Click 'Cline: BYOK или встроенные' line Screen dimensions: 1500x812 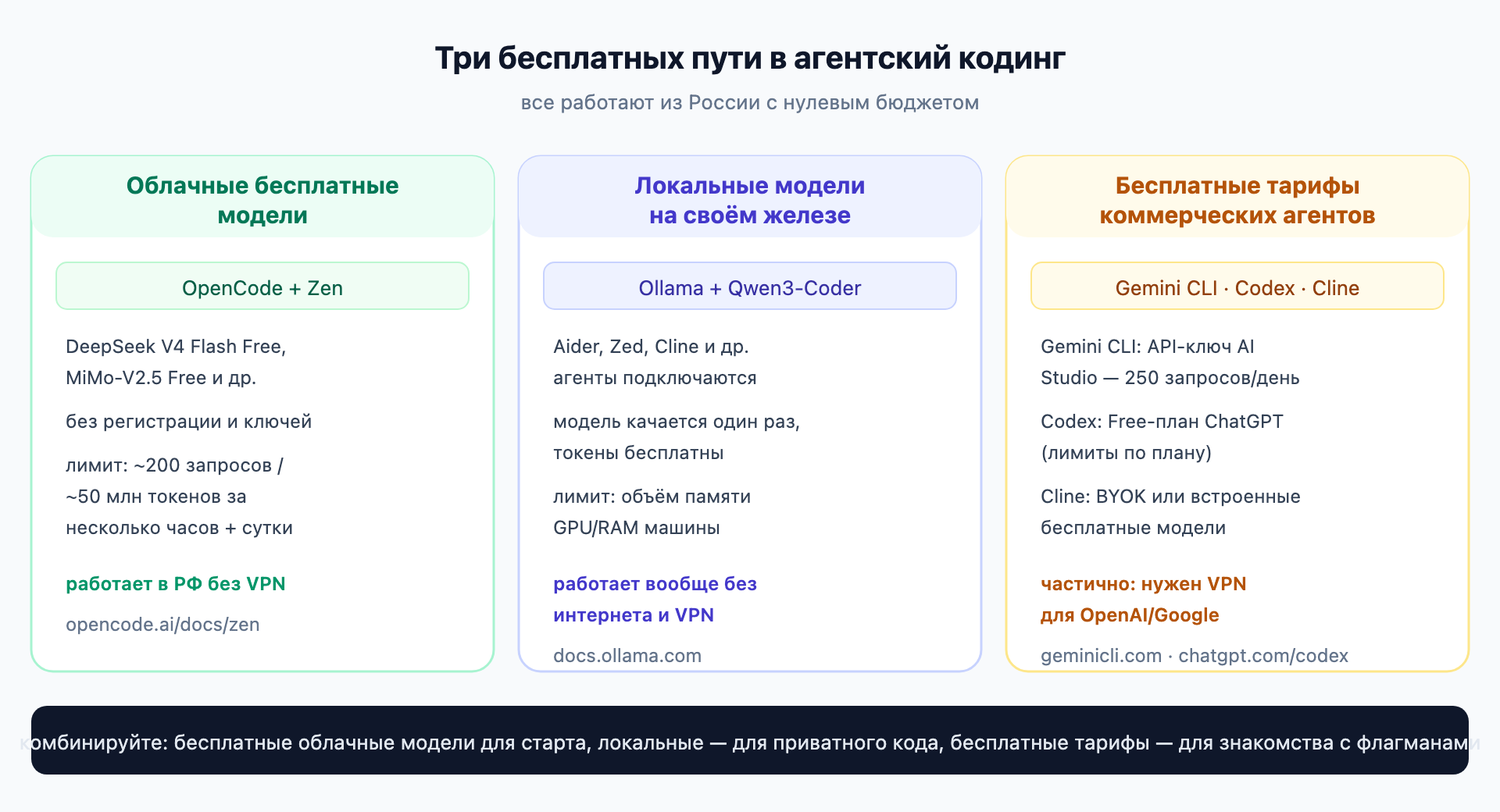1170,497
